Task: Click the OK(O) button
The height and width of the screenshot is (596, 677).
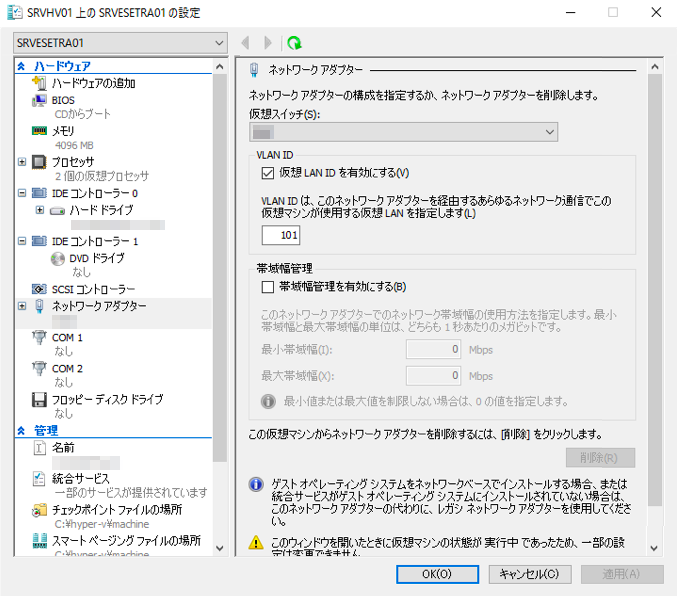Action: click(x=437, y=574)
